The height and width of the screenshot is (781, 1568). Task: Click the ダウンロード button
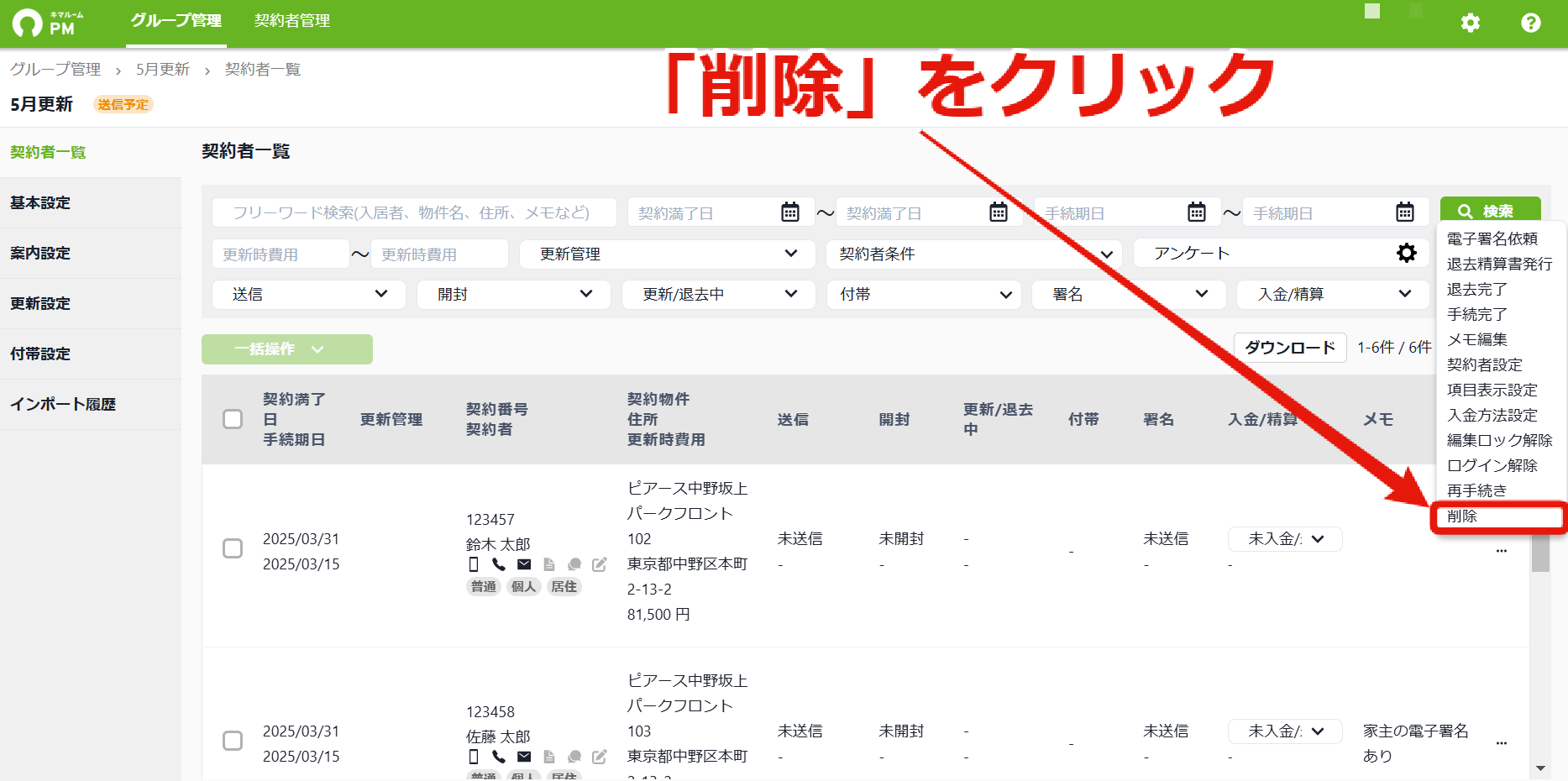(1290, 348)
